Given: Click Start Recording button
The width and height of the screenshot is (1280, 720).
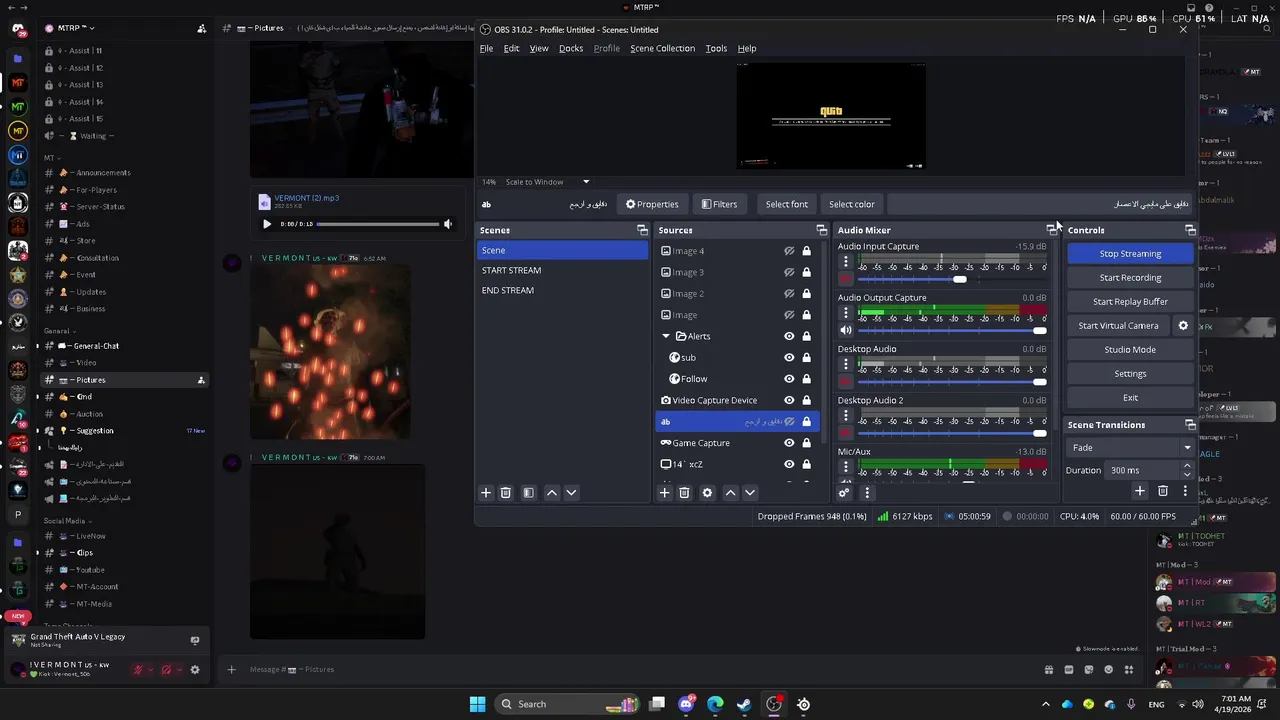Looking at the screenshot, I should click(x=1130, y=278).
